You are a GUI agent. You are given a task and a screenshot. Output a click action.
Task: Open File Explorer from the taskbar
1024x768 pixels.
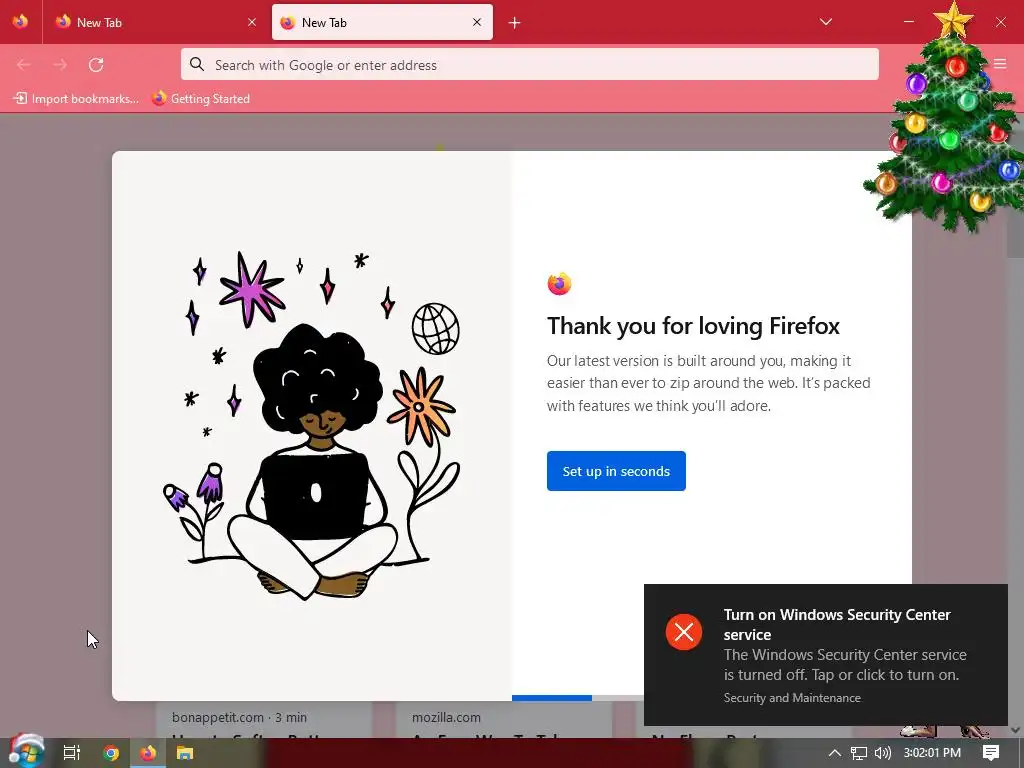[185, 753]
